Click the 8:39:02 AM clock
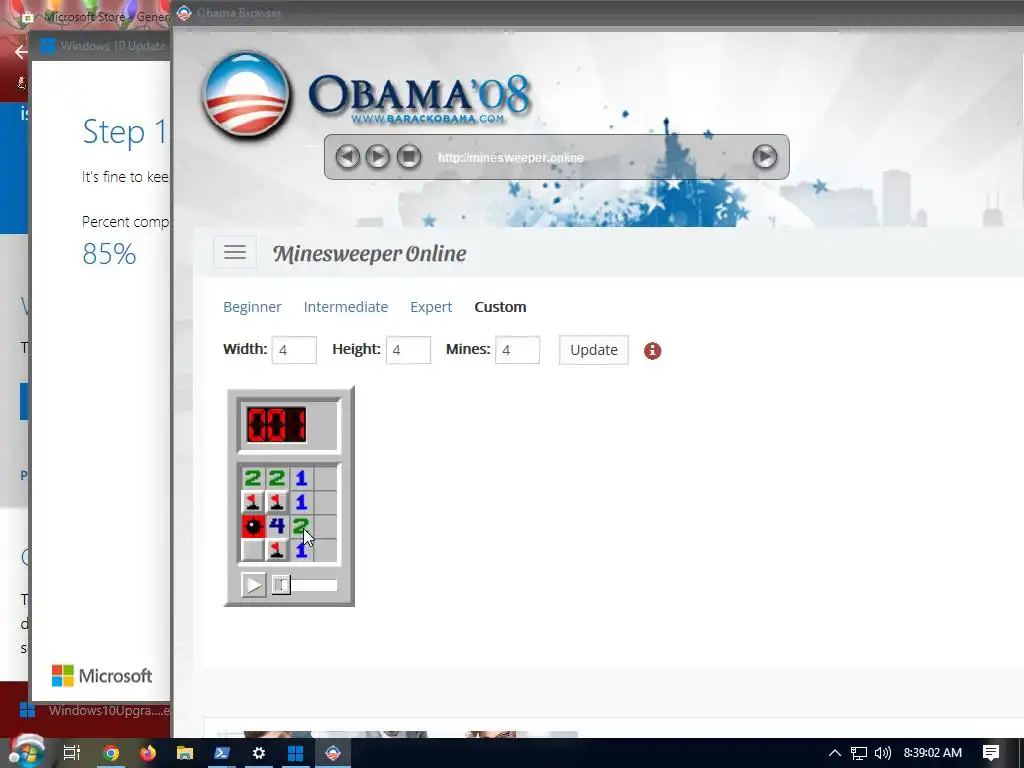This screenshot has height=768, width=1024. click(933, 753)
